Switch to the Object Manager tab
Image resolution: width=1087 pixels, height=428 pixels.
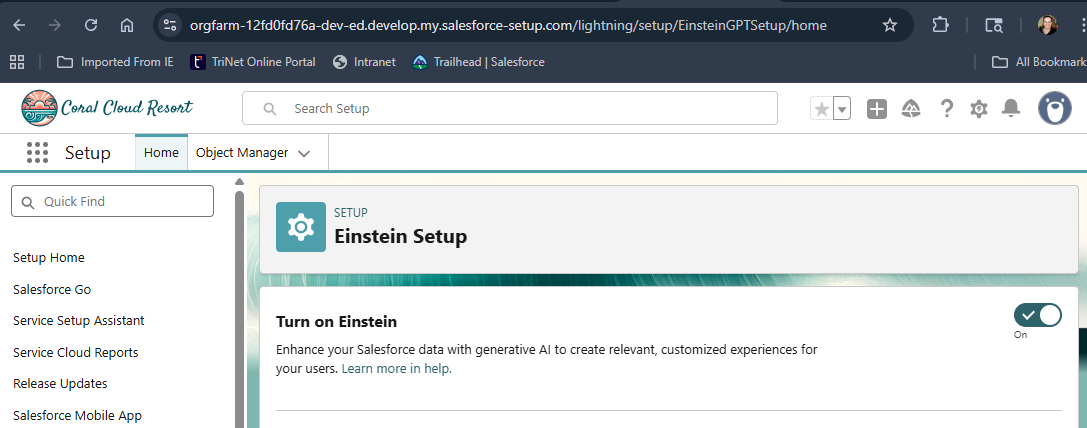coord(242,153)
